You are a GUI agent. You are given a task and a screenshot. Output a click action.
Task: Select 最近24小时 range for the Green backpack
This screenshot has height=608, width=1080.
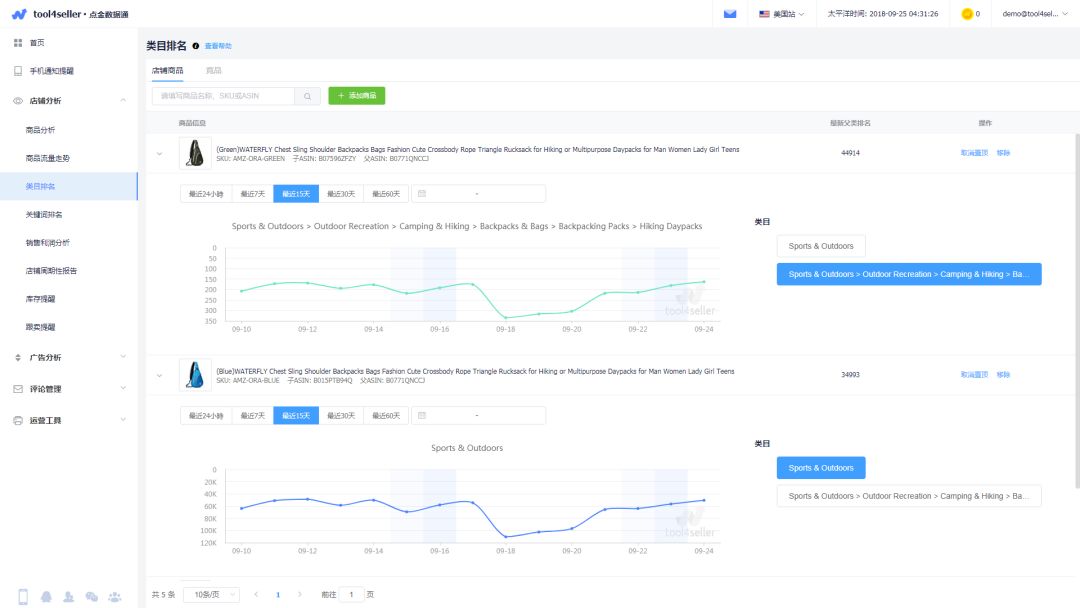pos(206,194)
